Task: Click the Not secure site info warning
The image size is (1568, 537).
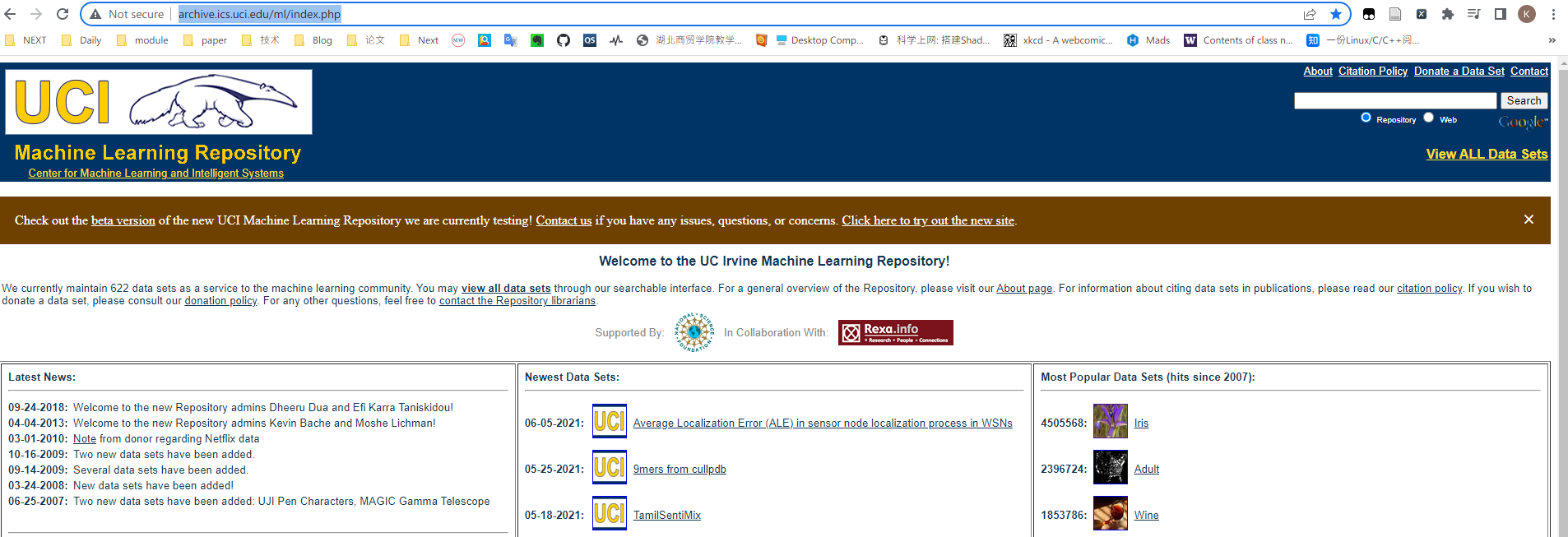Action: click(128, 14)
